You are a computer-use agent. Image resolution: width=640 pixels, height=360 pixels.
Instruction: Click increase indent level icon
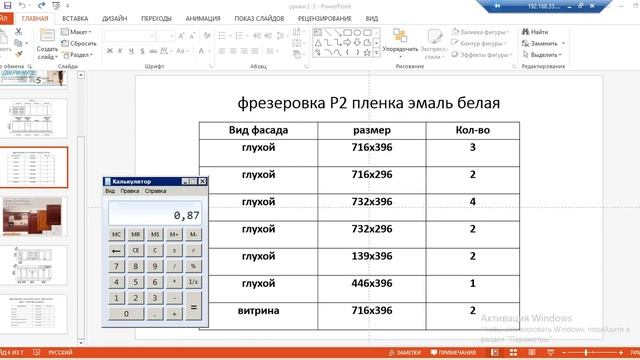[268, 36]
